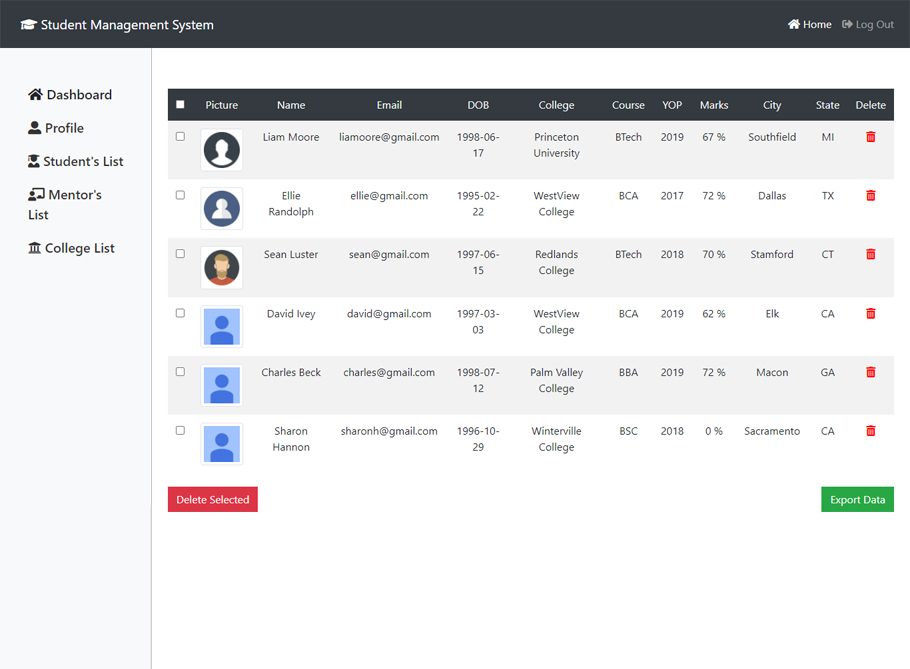Check the checkbox next to Ellie Randolph
Viewport: 910px width, 669px height.
[x=180, y=195]
